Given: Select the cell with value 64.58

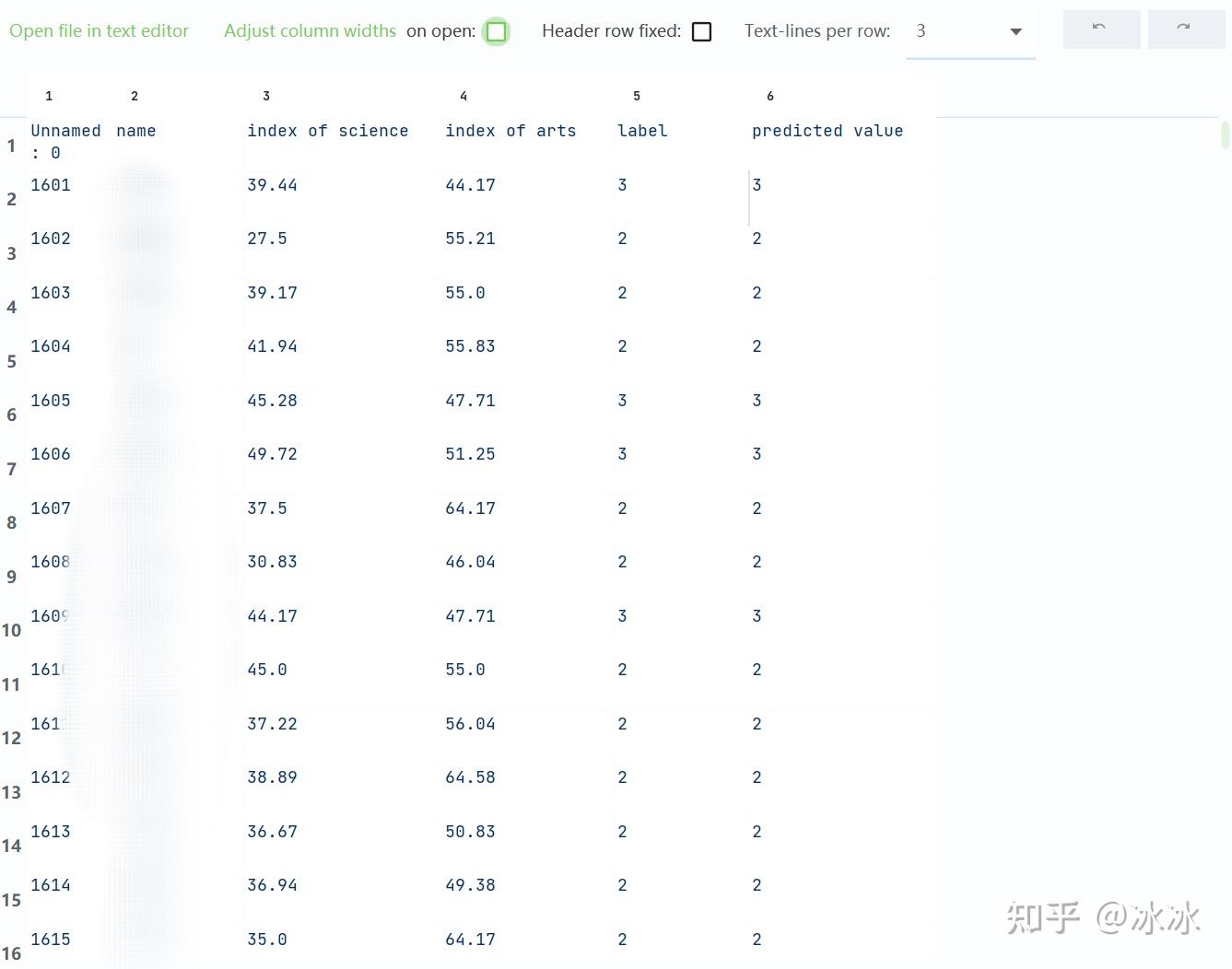Looking at the screenshot, I should pyautogui.click(x=470, y=777).
